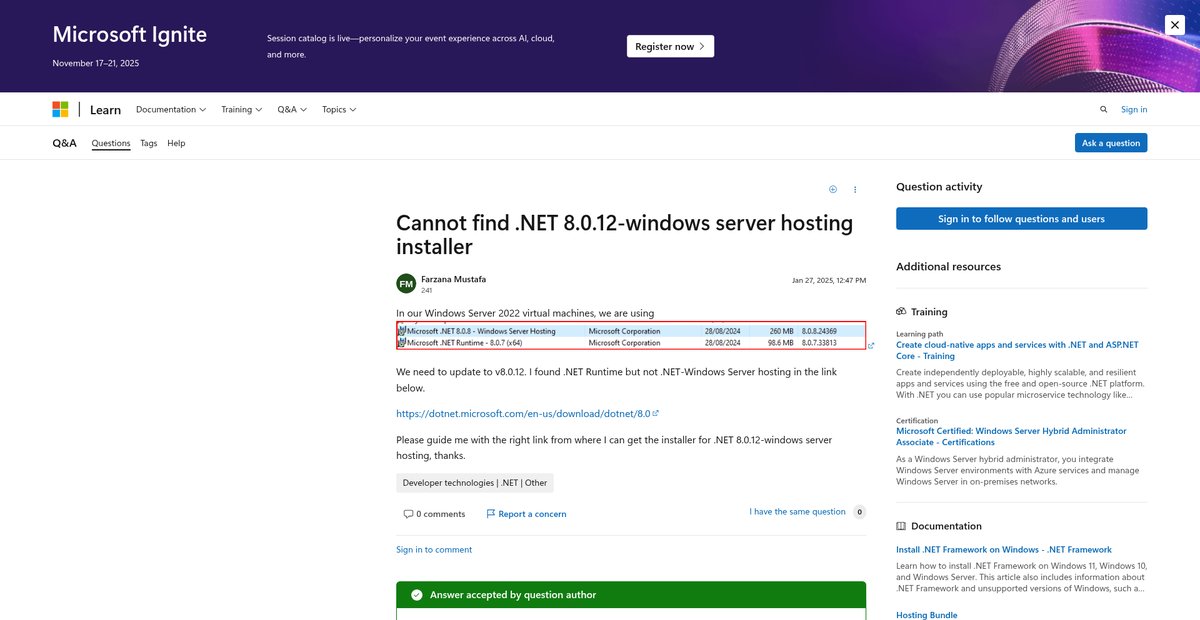The image size is (1200, 620).
Task: Open image in new window icon
Action: 871,346
